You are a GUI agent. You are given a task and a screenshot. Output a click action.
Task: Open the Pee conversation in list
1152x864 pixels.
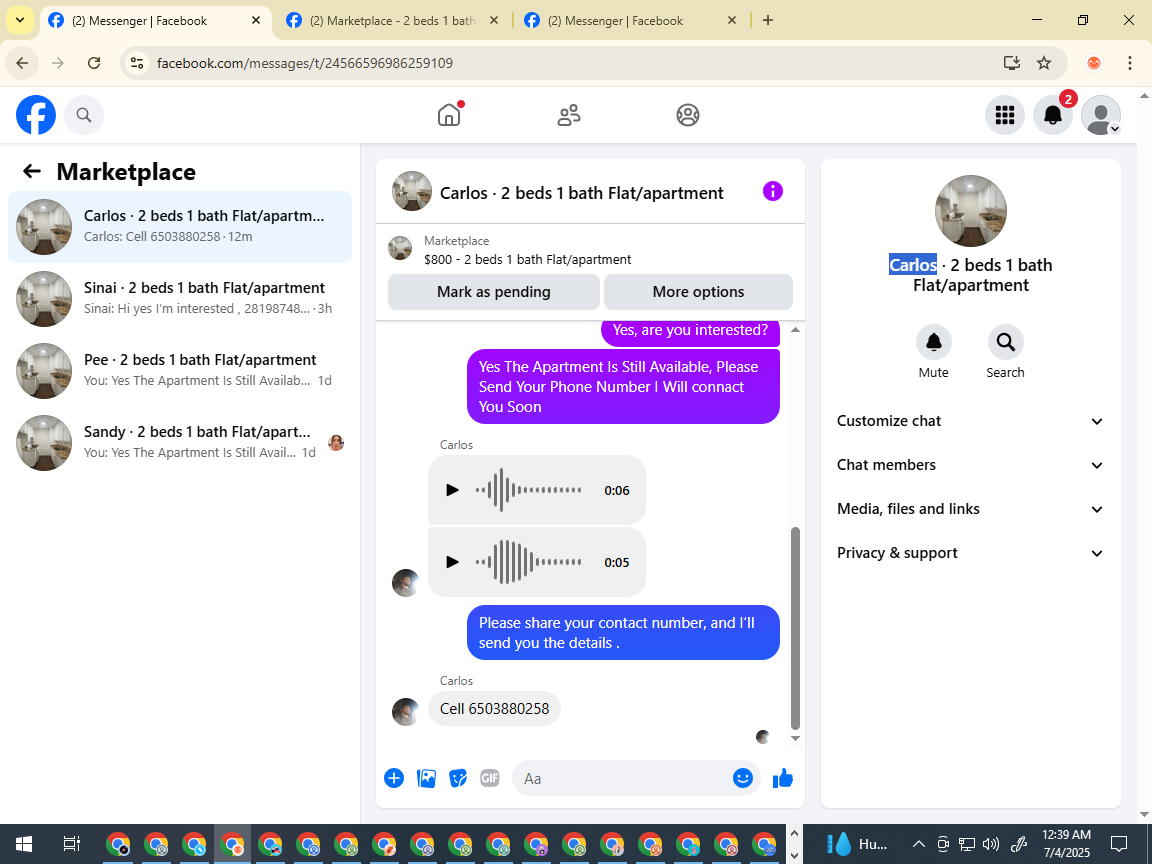[180, 370]
